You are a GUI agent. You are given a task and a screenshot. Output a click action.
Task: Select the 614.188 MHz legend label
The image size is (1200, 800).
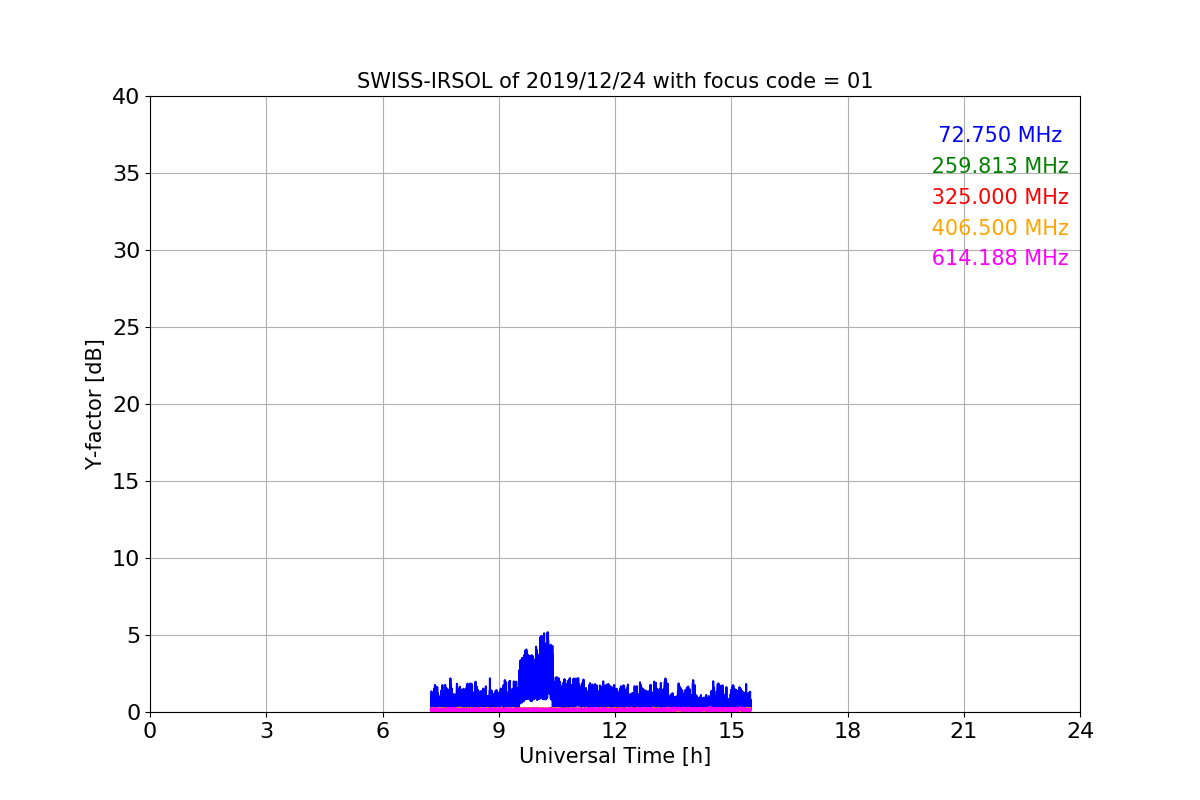pyautogui.click(x=1000, y=258)
